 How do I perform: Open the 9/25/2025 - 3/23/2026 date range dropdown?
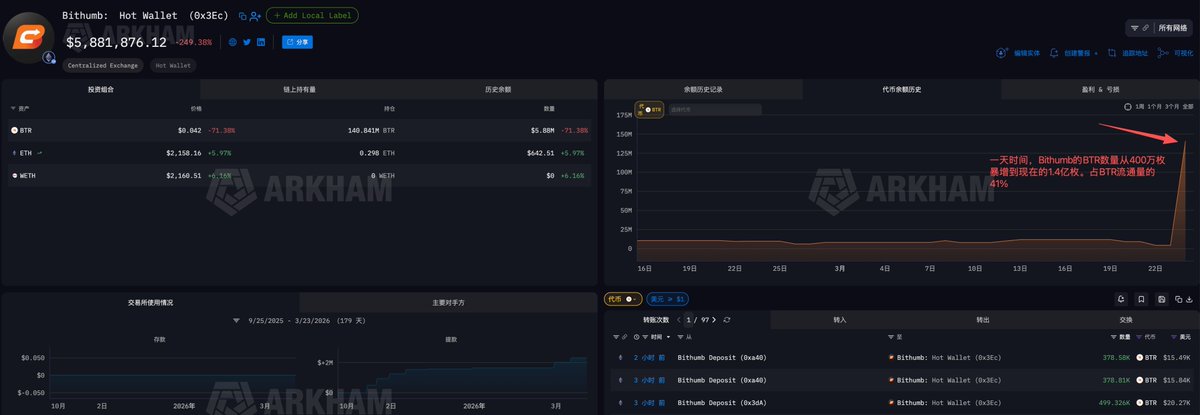click(x=299, y=321)
